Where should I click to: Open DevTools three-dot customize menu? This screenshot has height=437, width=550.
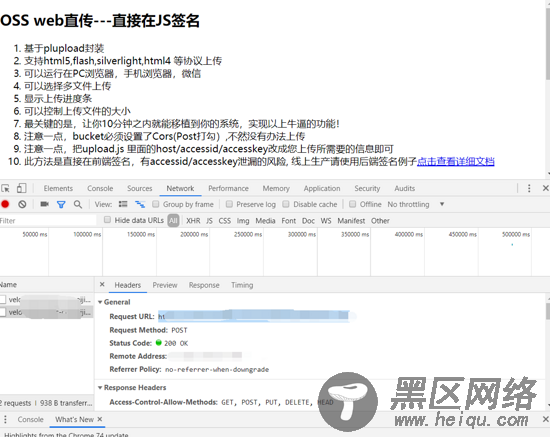(x=529, y=188)
